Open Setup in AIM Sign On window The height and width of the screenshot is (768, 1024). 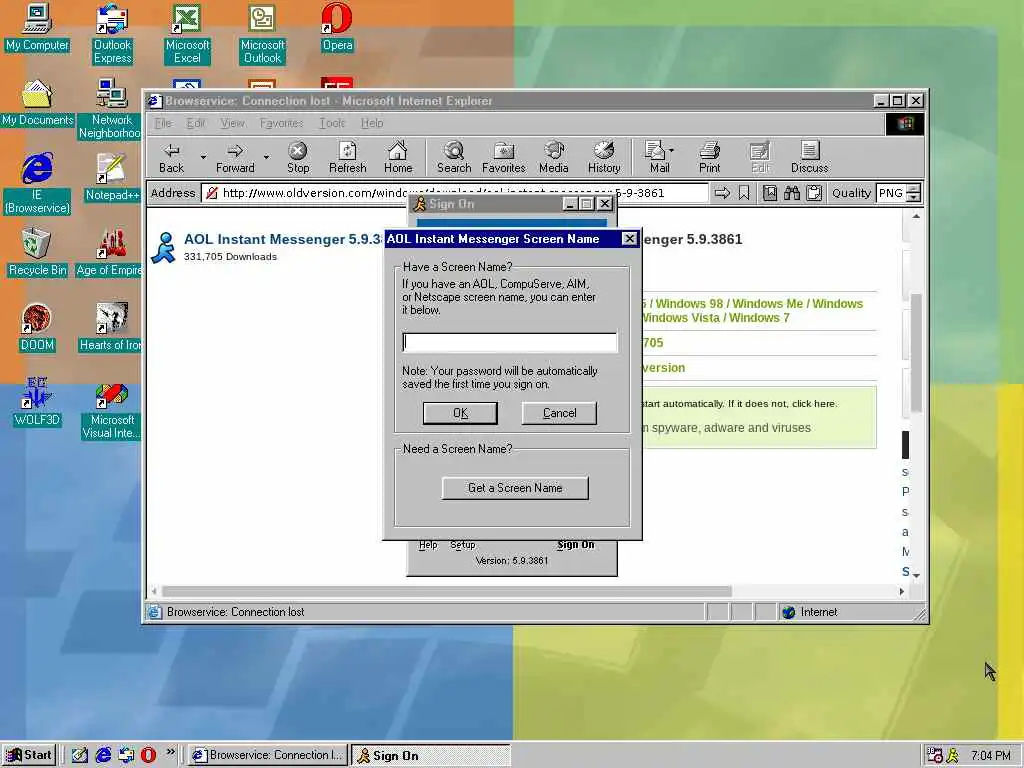coord(462,545)
